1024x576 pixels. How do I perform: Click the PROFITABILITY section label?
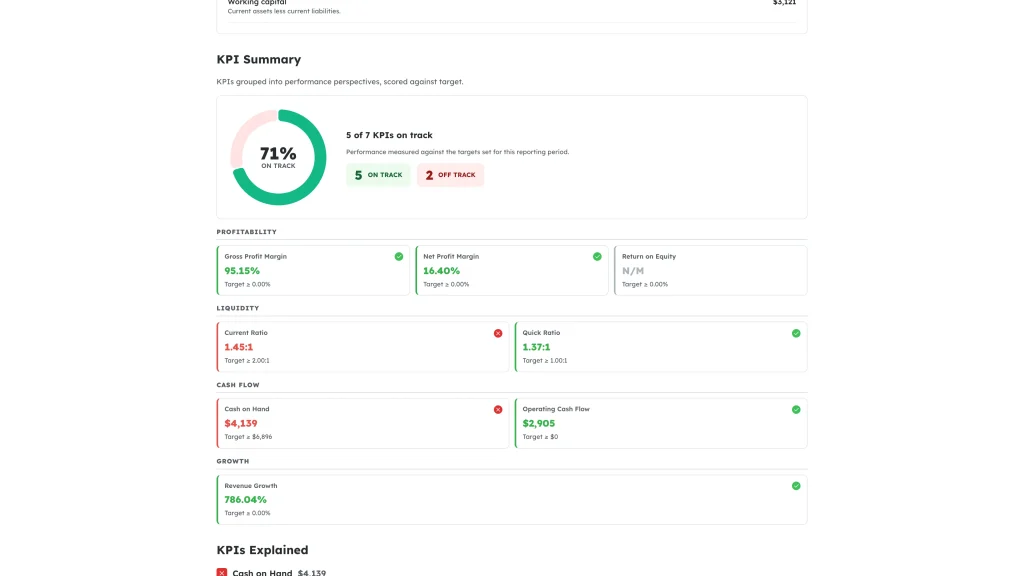click(x=246, y=232)
